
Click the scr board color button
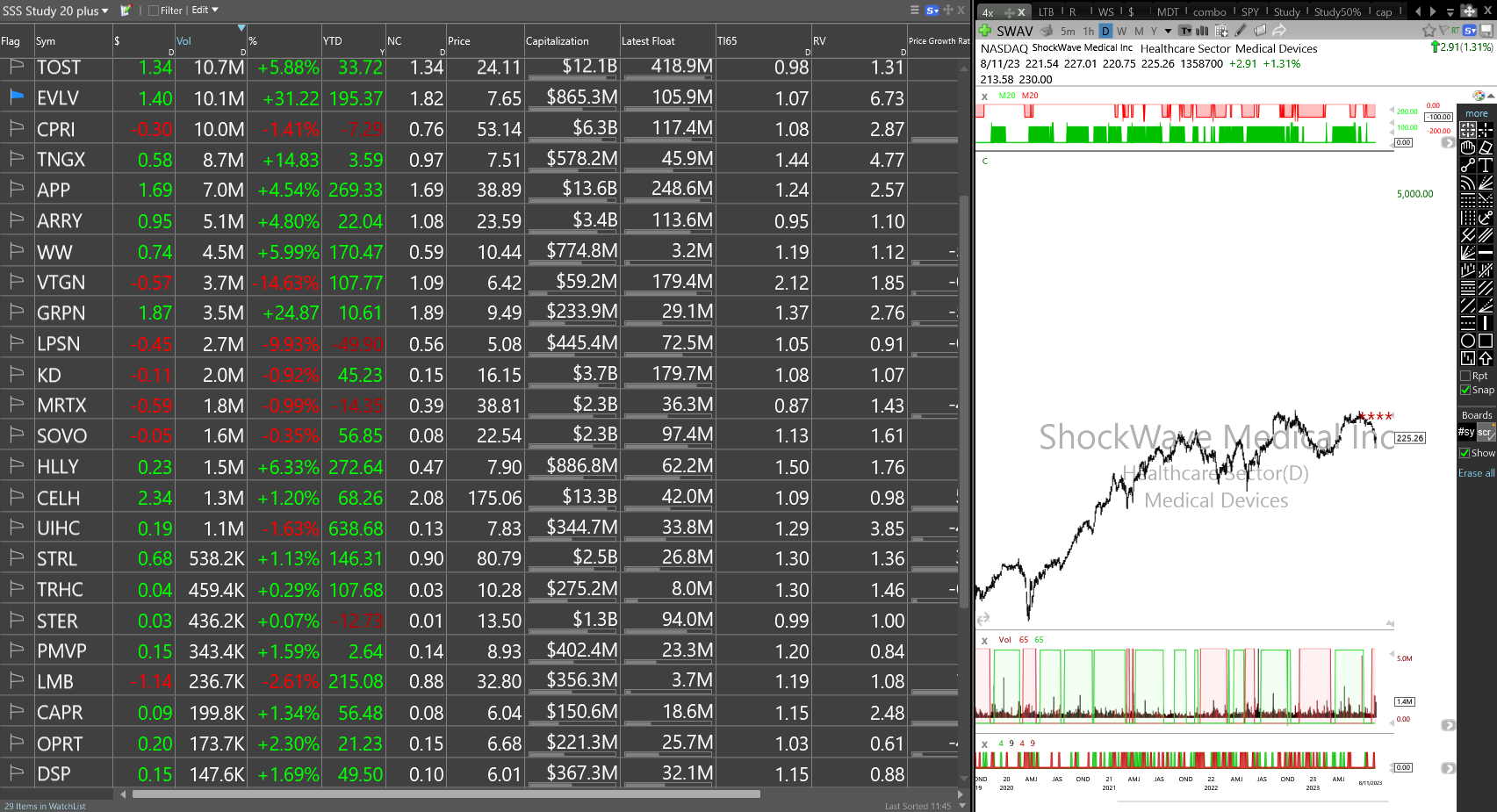1486,432
